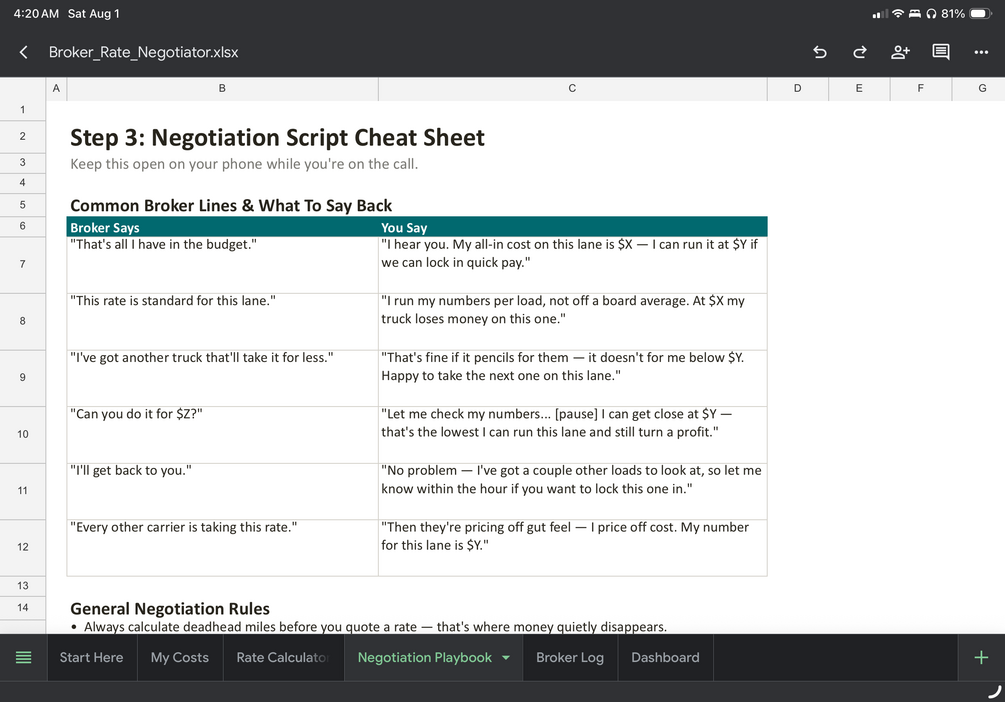Open the three-dot more options menu

click(981, 52)
